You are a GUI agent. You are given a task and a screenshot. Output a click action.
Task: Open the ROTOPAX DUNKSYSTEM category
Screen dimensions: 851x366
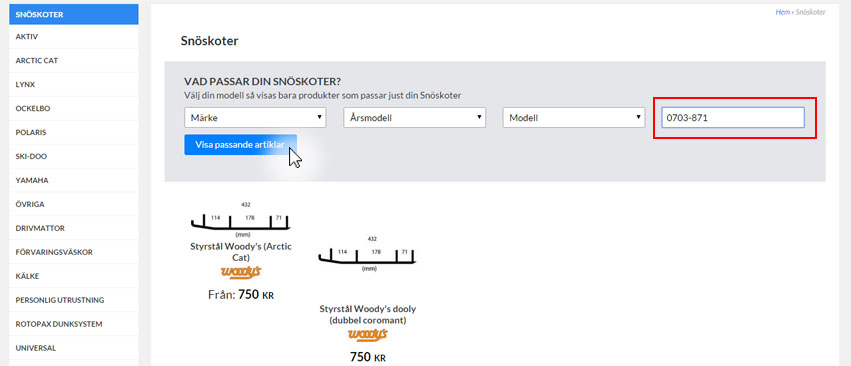tap(74, 324)
